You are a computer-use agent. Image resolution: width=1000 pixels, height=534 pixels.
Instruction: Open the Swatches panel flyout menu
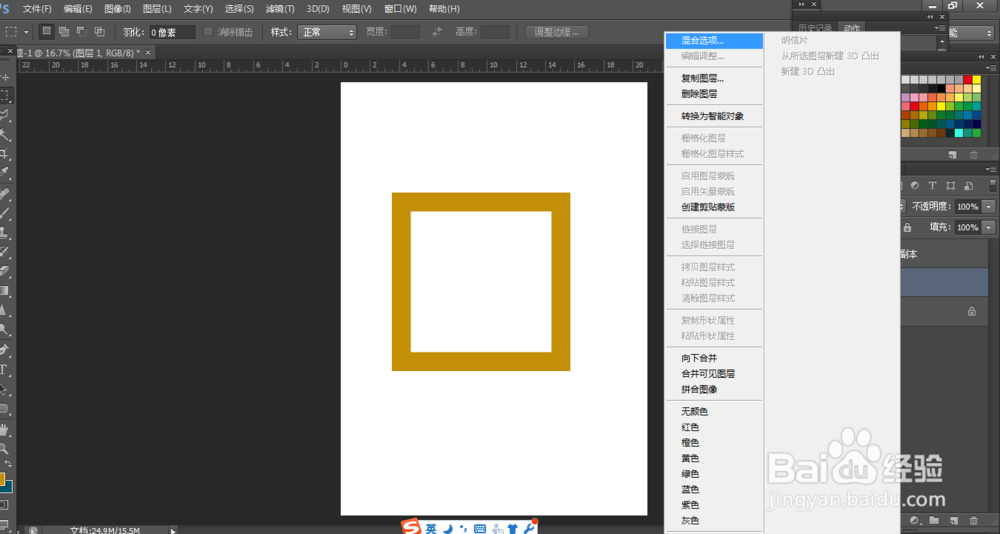992,68
